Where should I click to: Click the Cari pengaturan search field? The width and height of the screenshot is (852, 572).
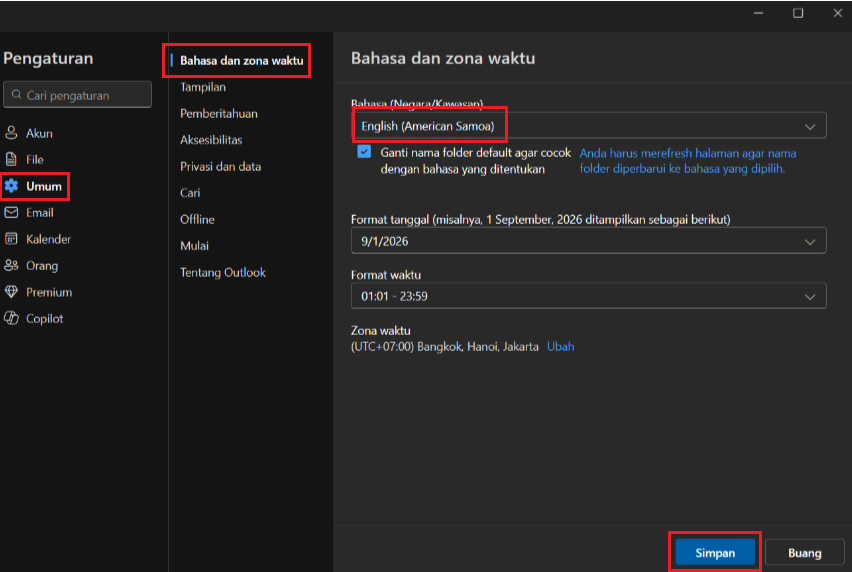click(x=78, y=95)
